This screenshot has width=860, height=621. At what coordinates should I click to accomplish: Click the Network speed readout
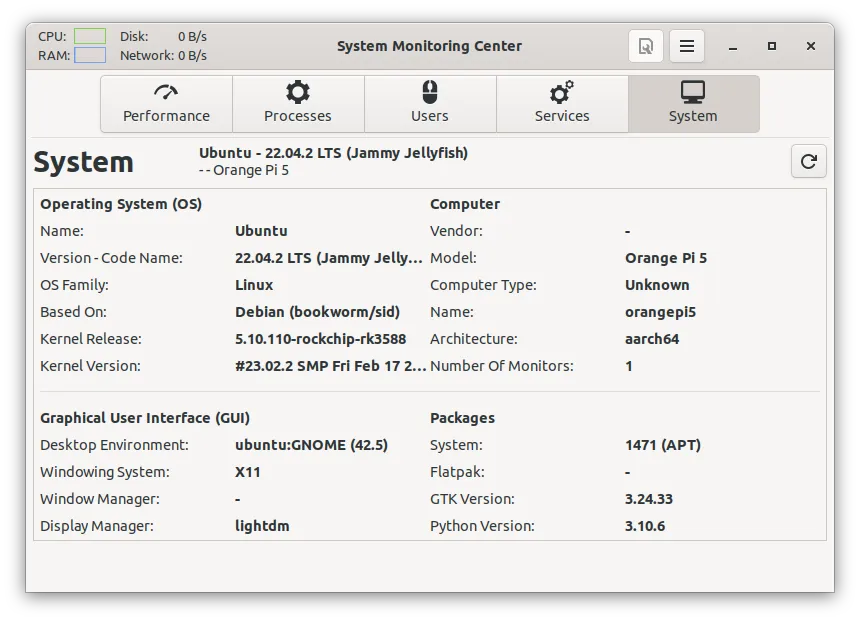192,55
